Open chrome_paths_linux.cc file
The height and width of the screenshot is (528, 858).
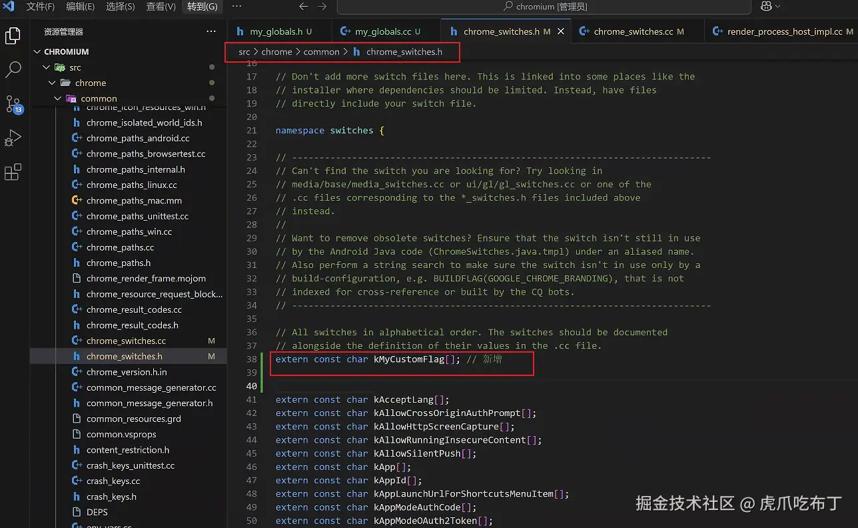click(x=131, y=185)
